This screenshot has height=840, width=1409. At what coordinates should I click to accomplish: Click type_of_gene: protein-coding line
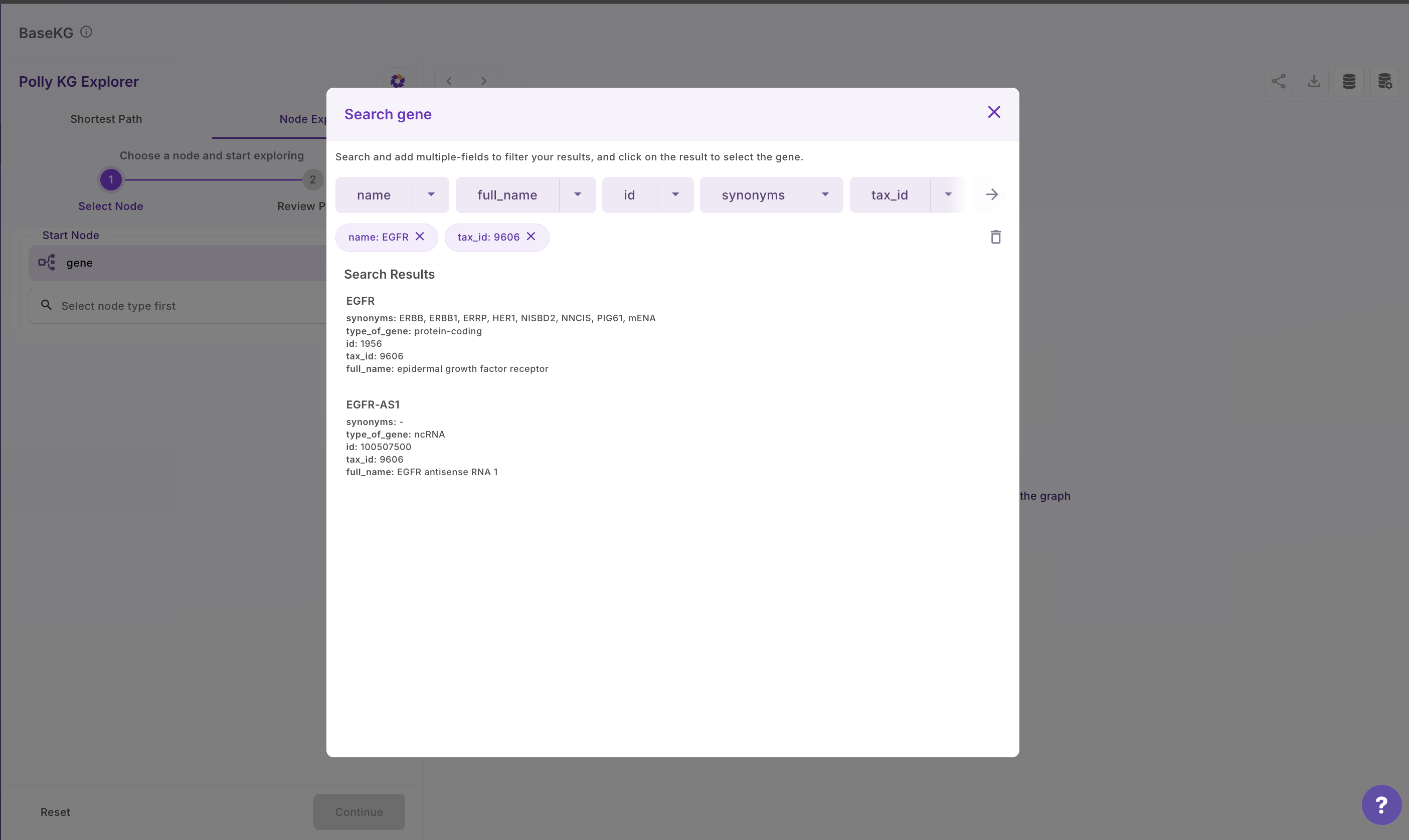pyautogui.click(x=414, y=331)
